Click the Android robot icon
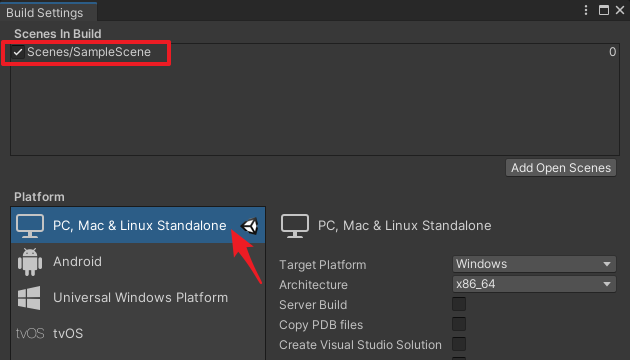The image size is (630, 360). pyautogui.click(x=30, y=262)
